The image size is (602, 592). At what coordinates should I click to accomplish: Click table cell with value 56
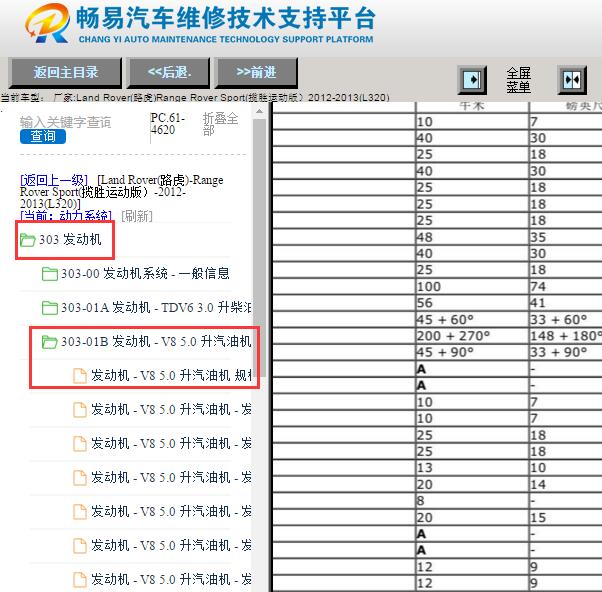tap(472, 303)
